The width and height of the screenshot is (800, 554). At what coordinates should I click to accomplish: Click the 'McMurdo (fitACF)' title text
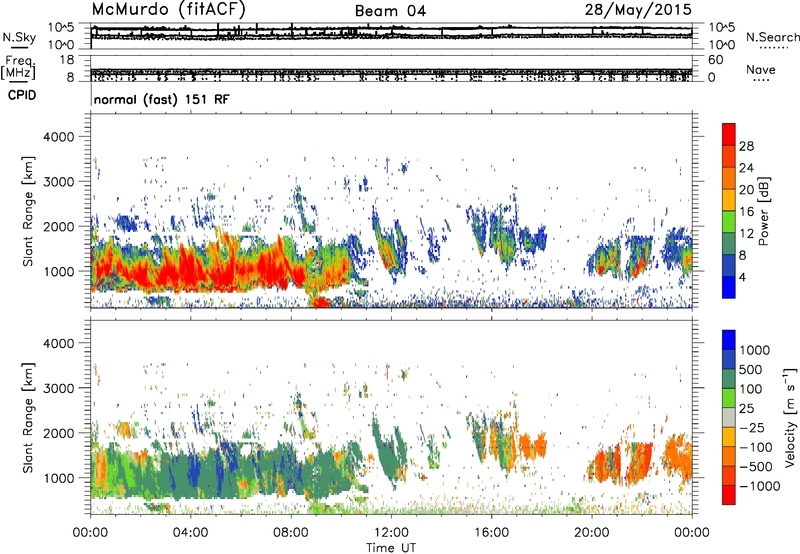169,9
